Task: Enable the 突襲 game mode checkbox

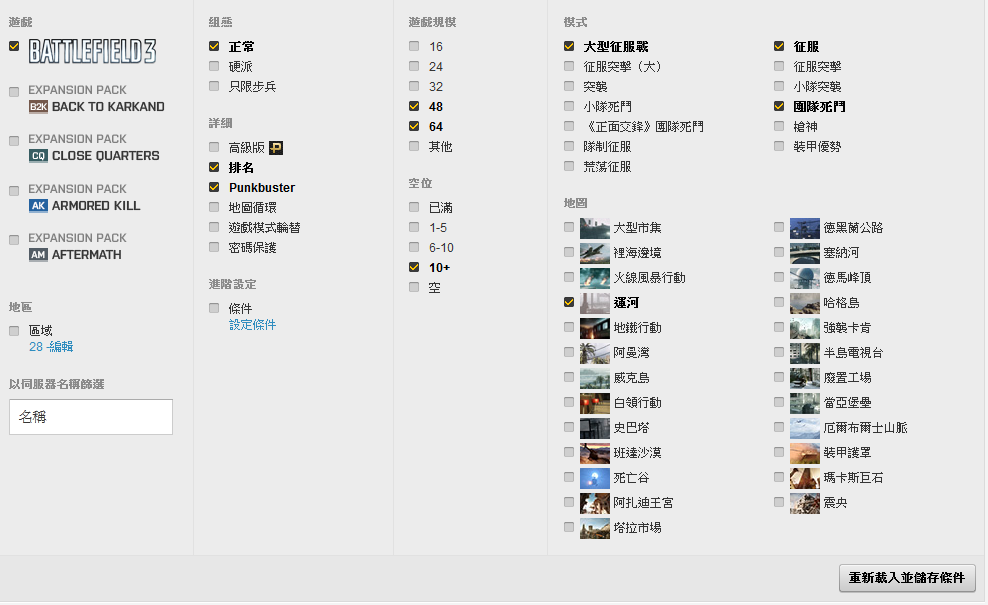Action: pyautogui.click(x=569, y=86)
